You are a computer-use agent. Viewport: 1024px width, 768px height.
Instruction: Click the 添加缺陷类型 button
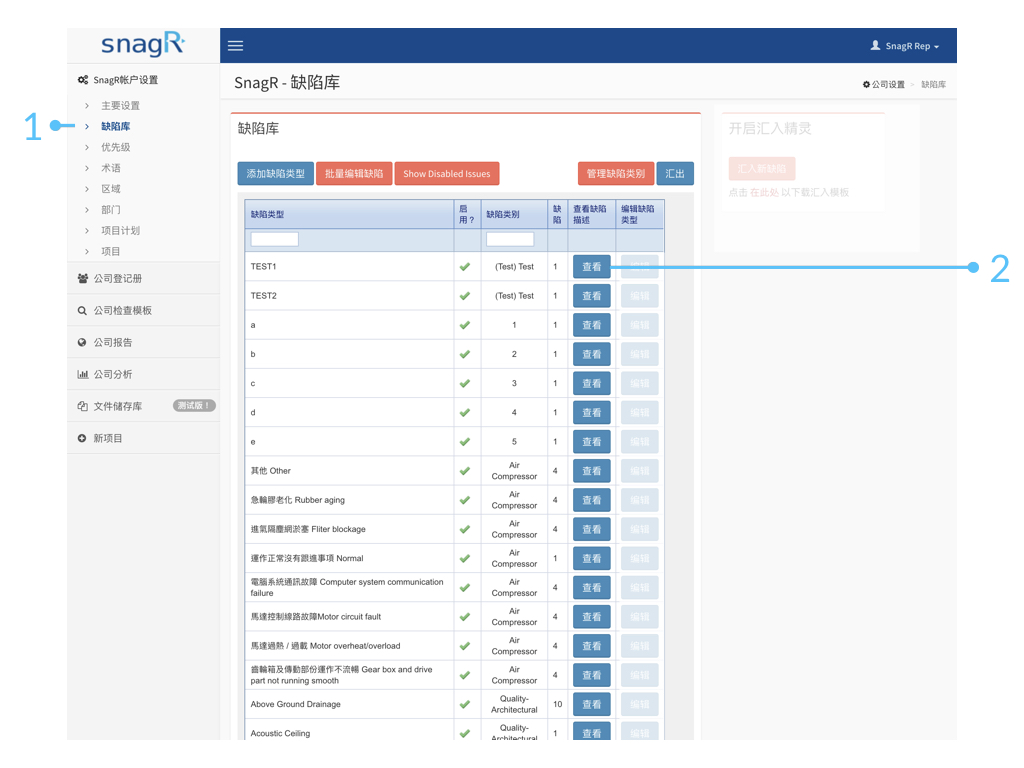click(276, 174)
